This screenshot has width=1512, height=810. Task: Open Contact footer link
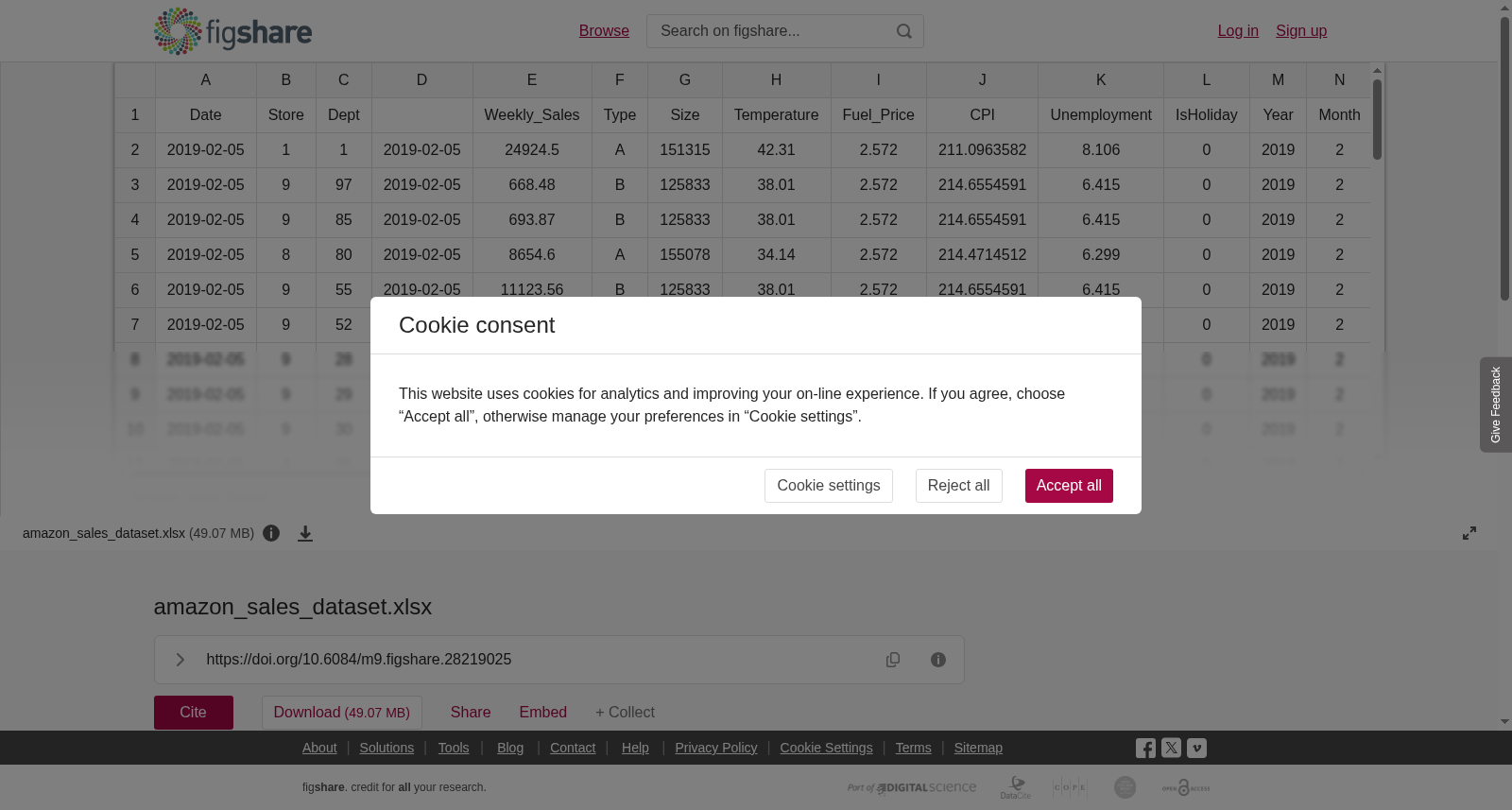tap(573, 748)
